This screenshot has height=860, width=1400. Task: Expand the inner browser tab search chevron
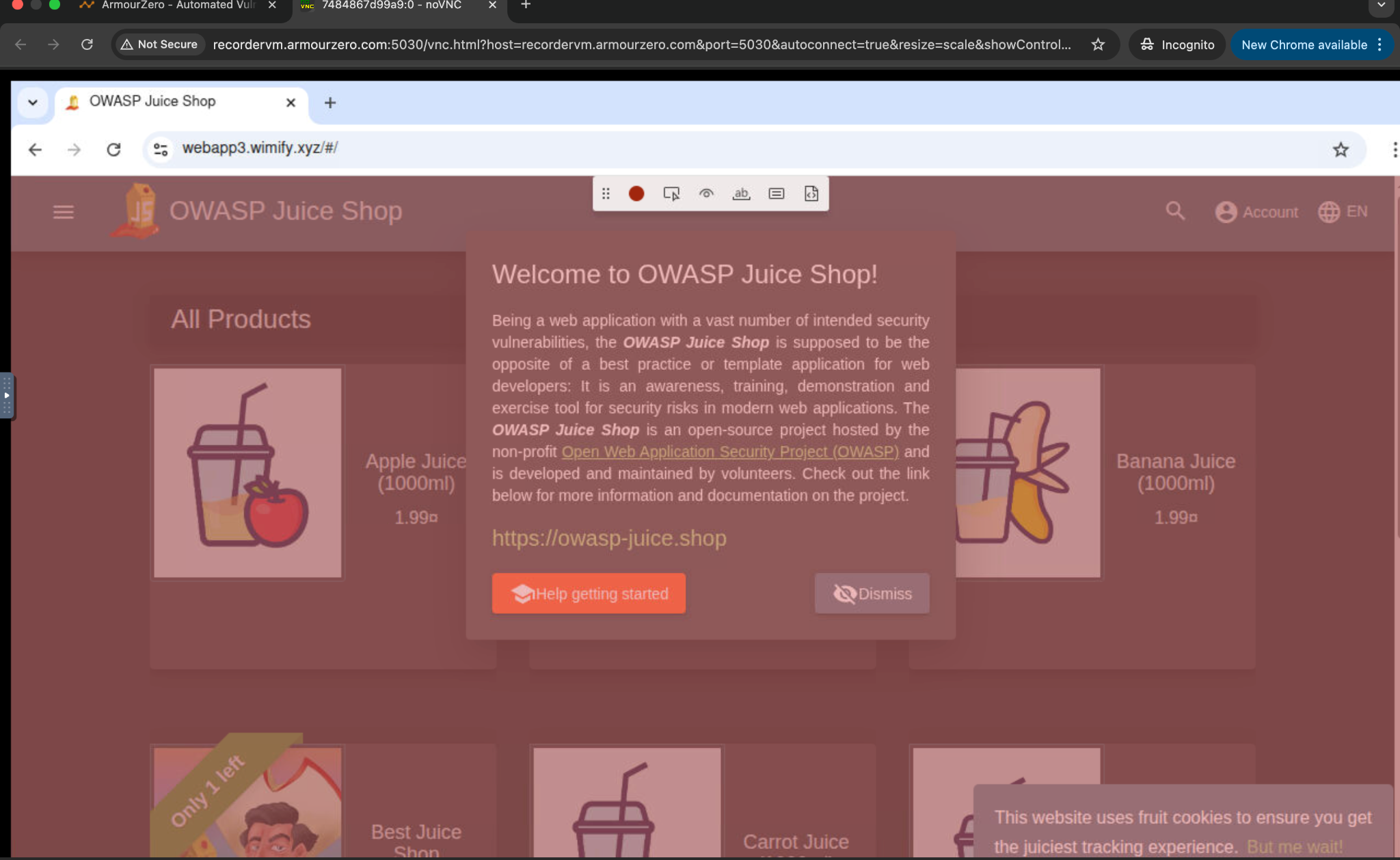[x=33, y=103]
